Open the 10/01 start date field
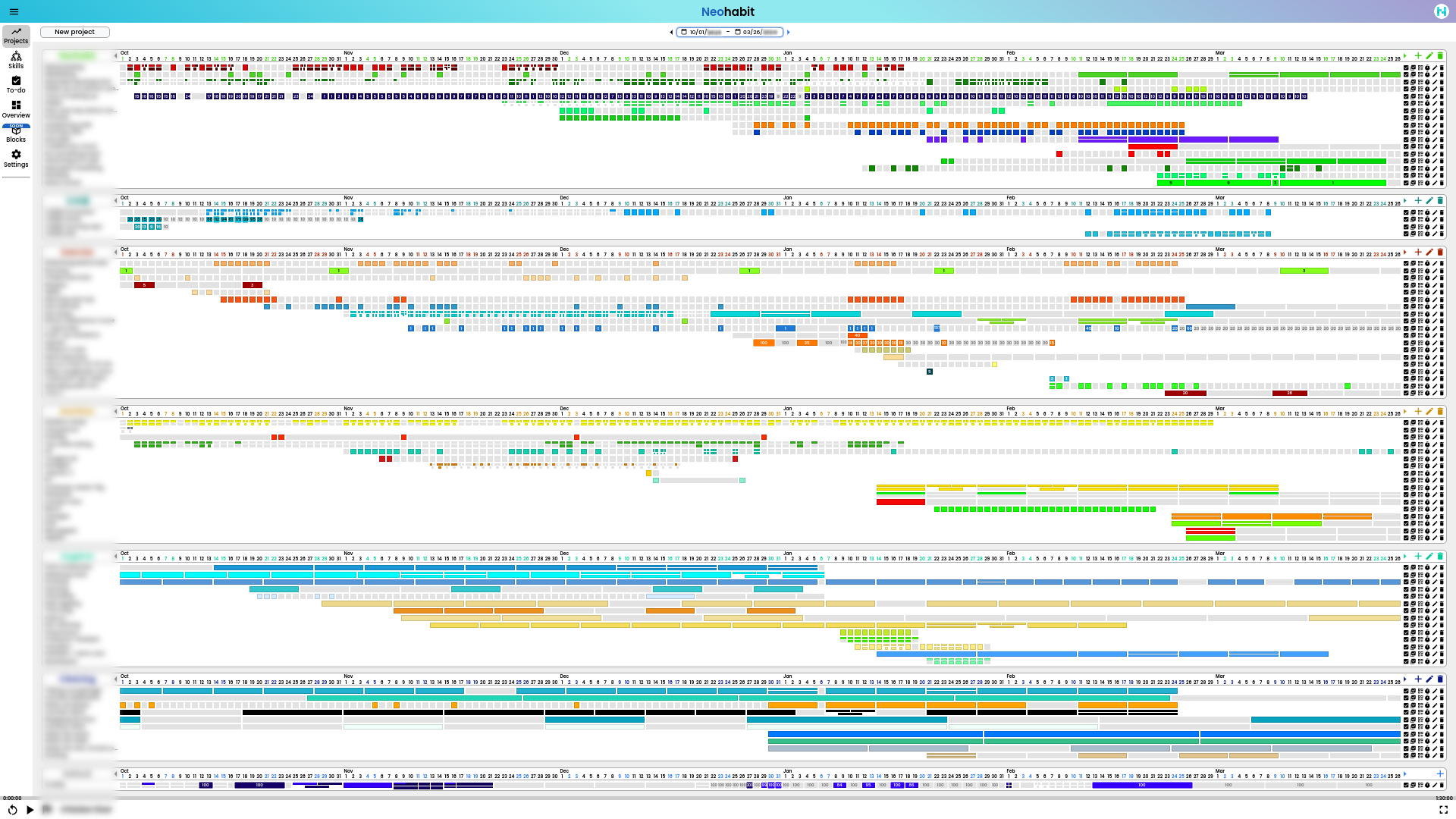This screenshot has width=1456, height=819. 701,33
